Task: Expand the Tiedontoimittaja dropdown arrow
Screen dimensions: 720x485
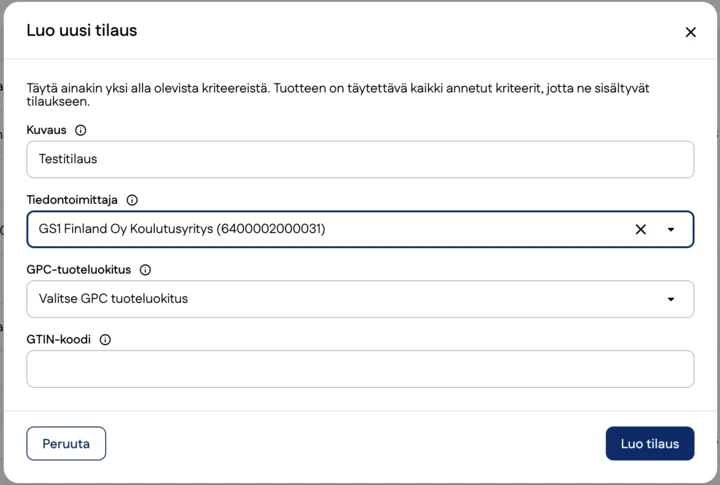Action: [x=671, y=229]
